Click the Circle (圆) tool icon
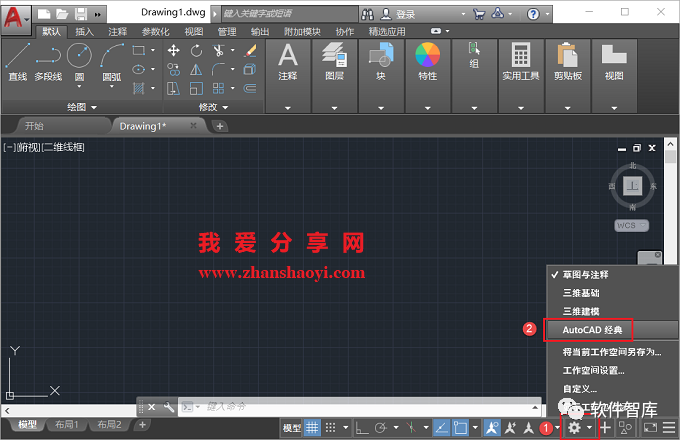Screen dimensions: 680x440 [80, 56]
